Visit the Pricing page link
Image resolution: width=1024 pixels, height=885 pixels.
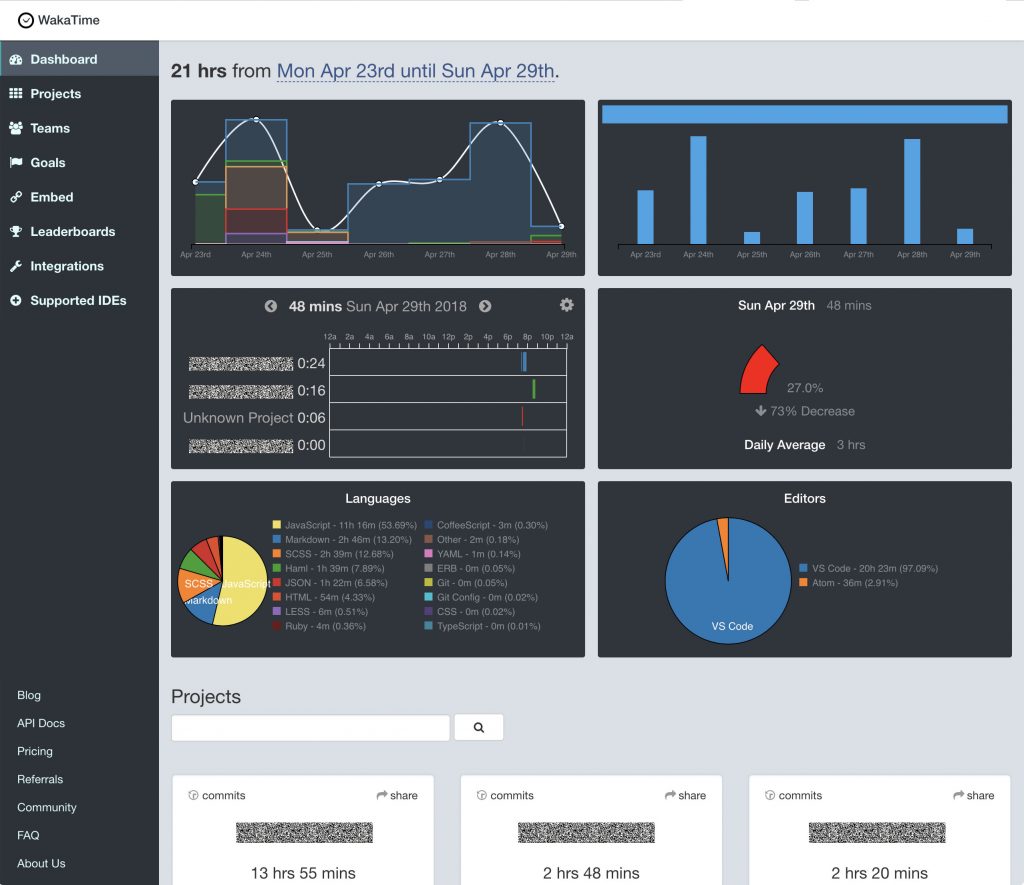(35, 751)
